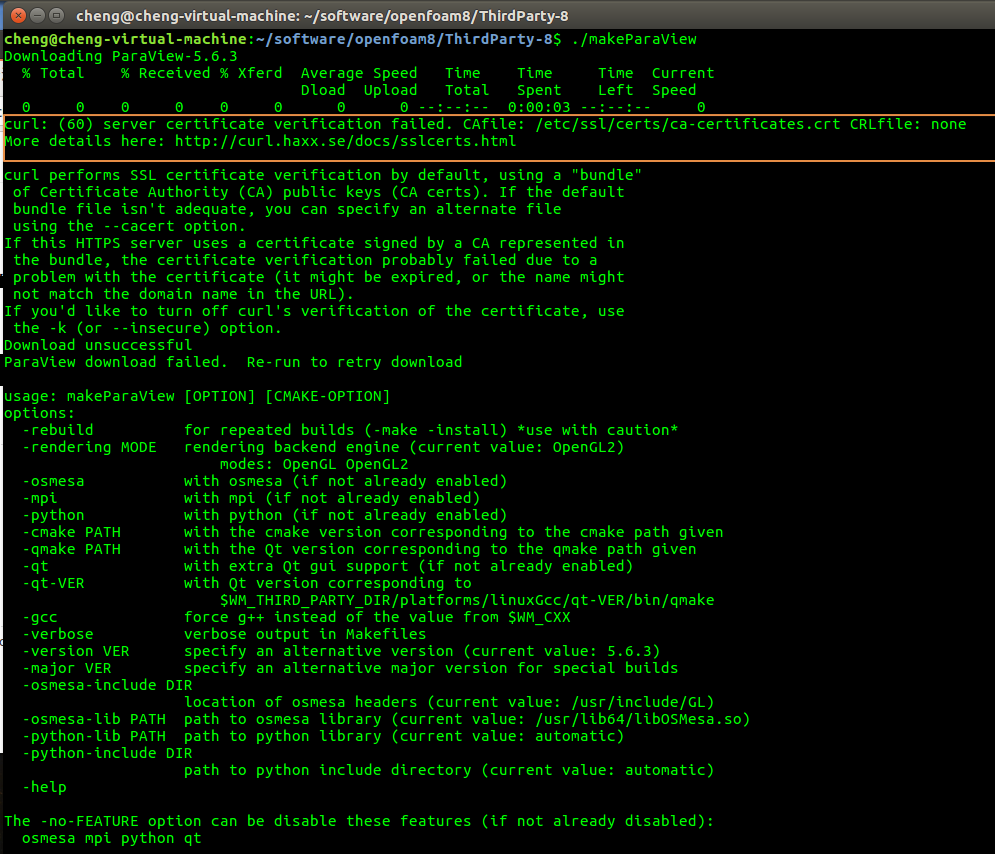This screenshot has height=854, width=995.
Task: Click the $WM_THIRD_PARTY_DIR qmake path
Action: click(467, 601)
